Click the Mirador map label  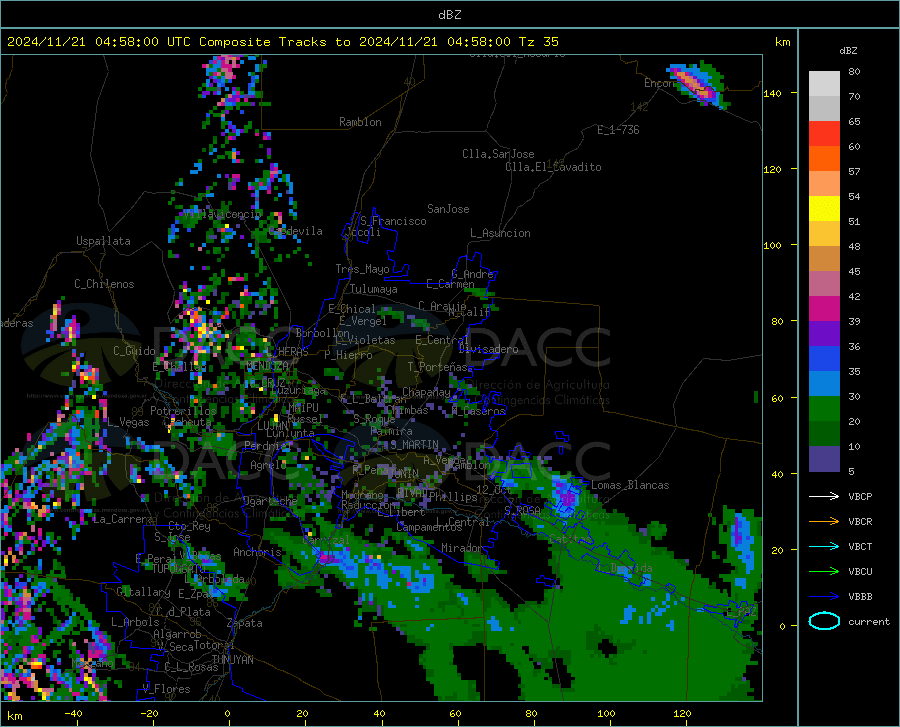pyautogui.click(x=462, y=548)
